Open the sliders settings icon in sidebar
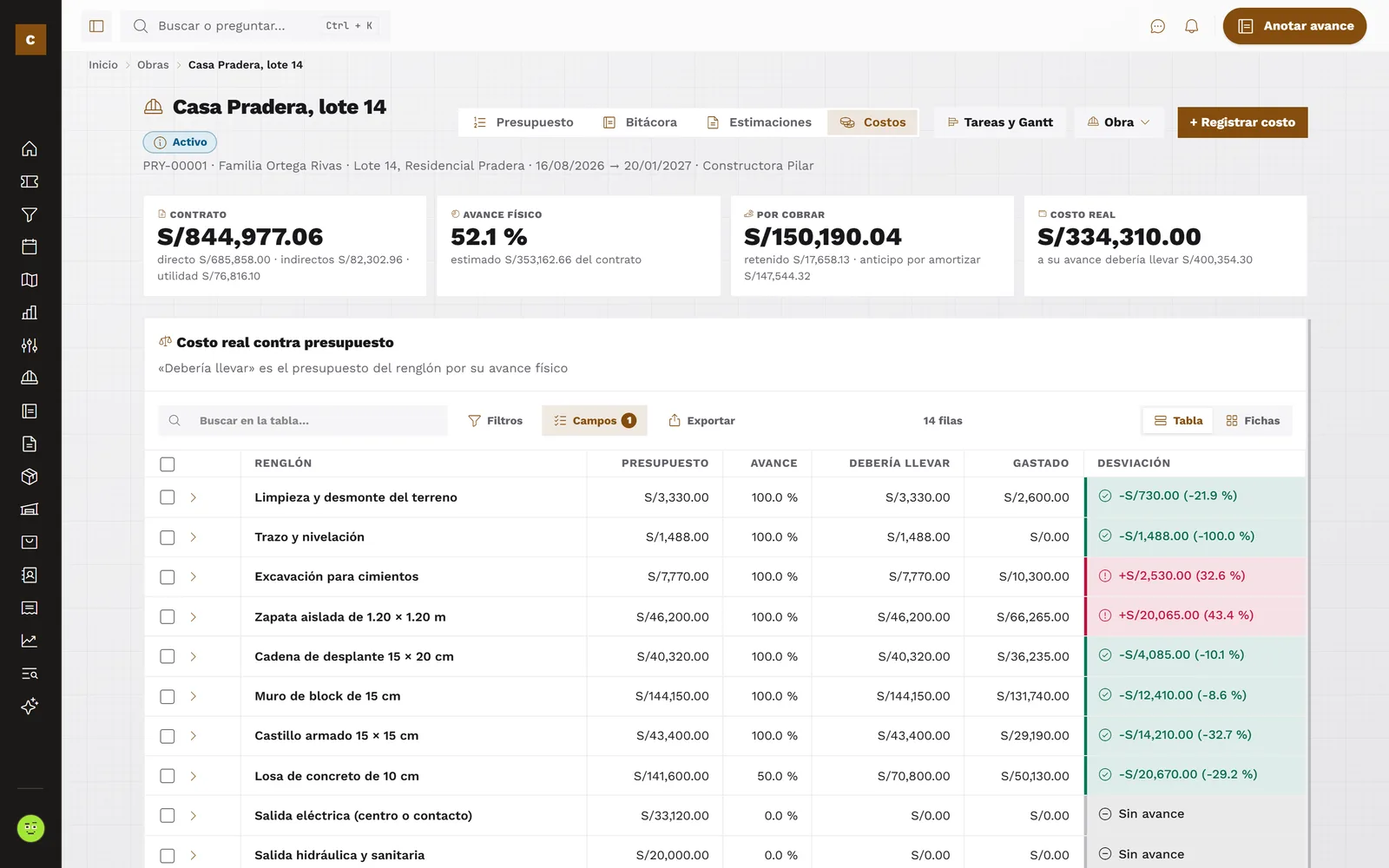 pos(30,345)
